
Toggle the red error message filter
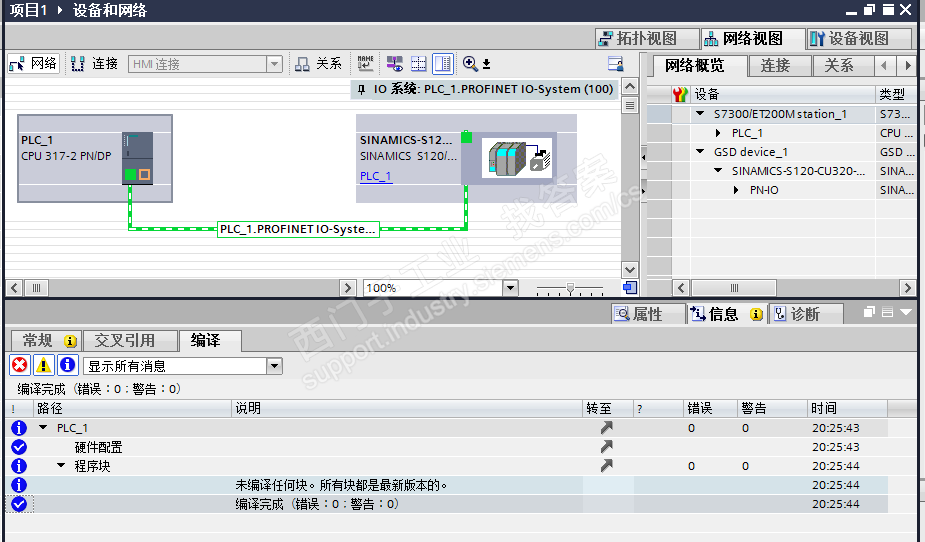coord(19,365)
